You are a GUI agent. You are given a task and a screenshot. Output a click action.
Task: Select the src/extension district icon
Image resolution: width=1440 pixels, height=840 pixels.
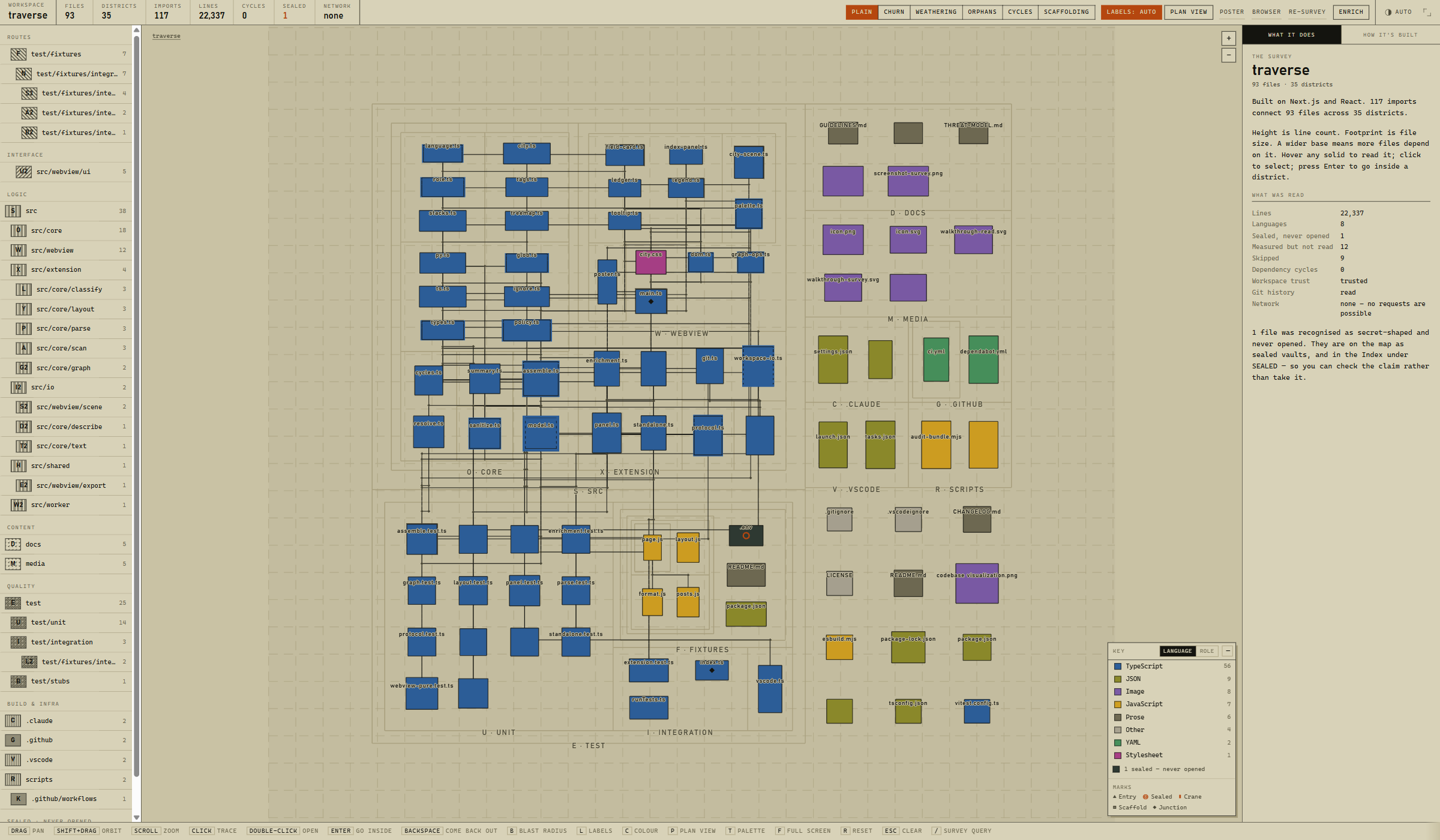[18, 270]
